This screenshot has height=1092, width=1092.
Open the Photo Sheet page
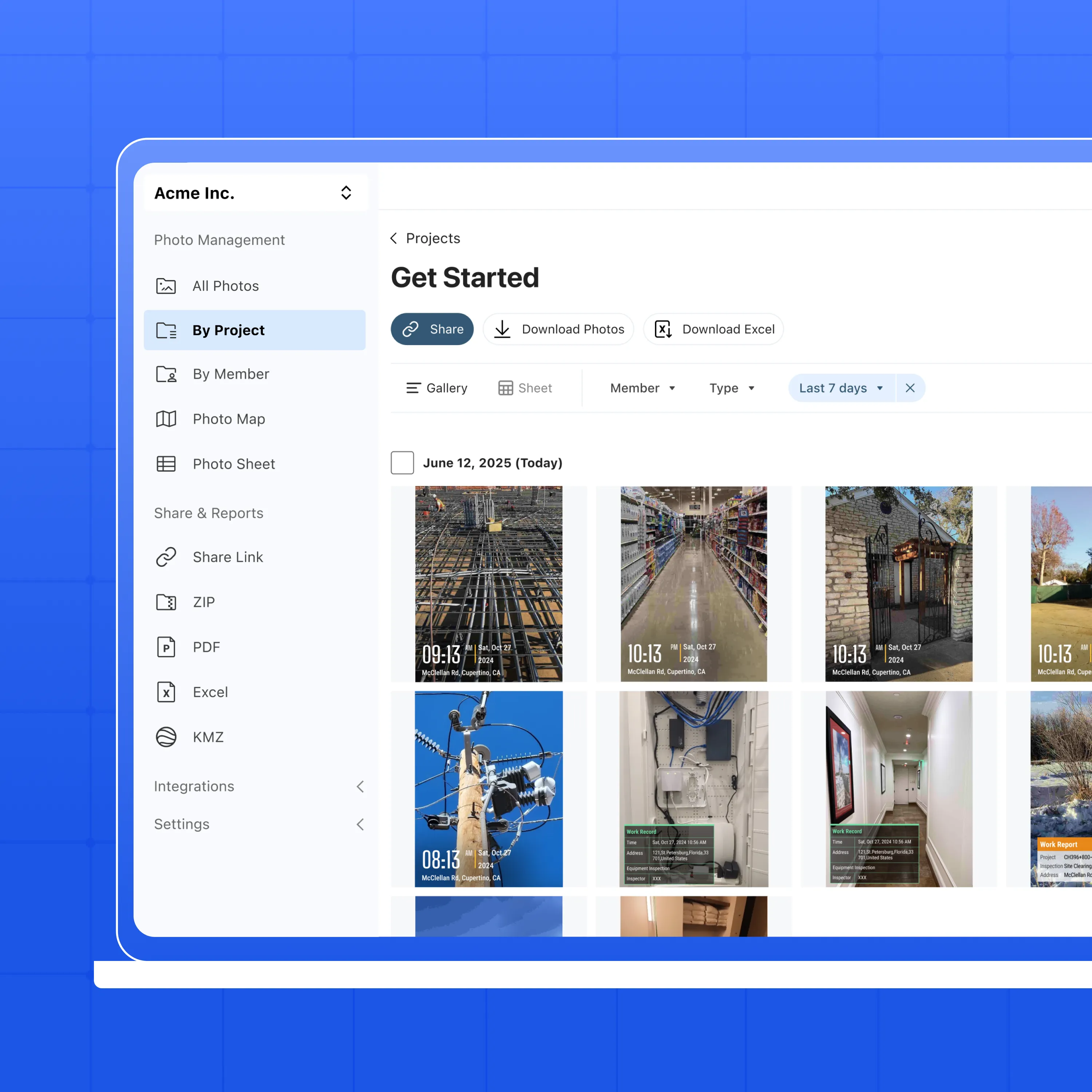coord(233,464)
